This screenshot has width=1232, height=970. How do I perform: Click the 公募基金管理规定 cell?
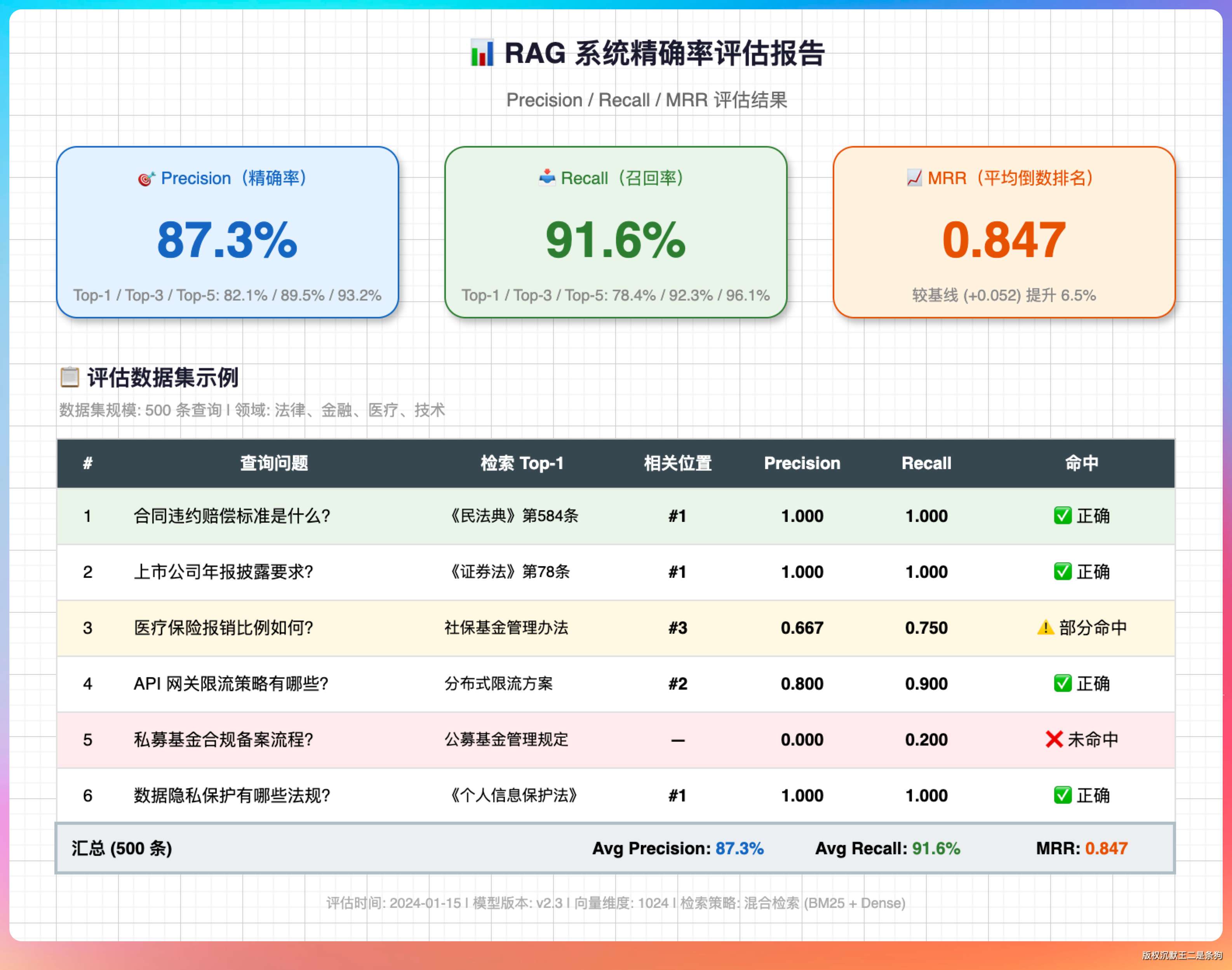[x=506, y=739]
